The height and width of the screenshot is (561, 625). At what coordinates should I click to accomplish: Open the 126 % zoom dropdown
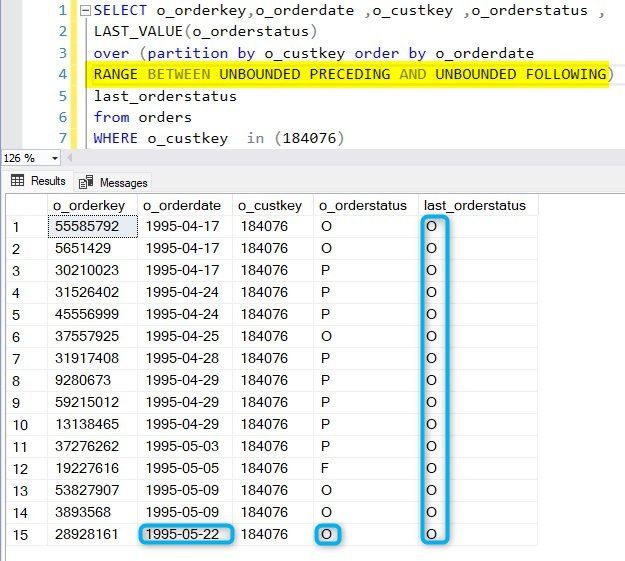(55, 158)
